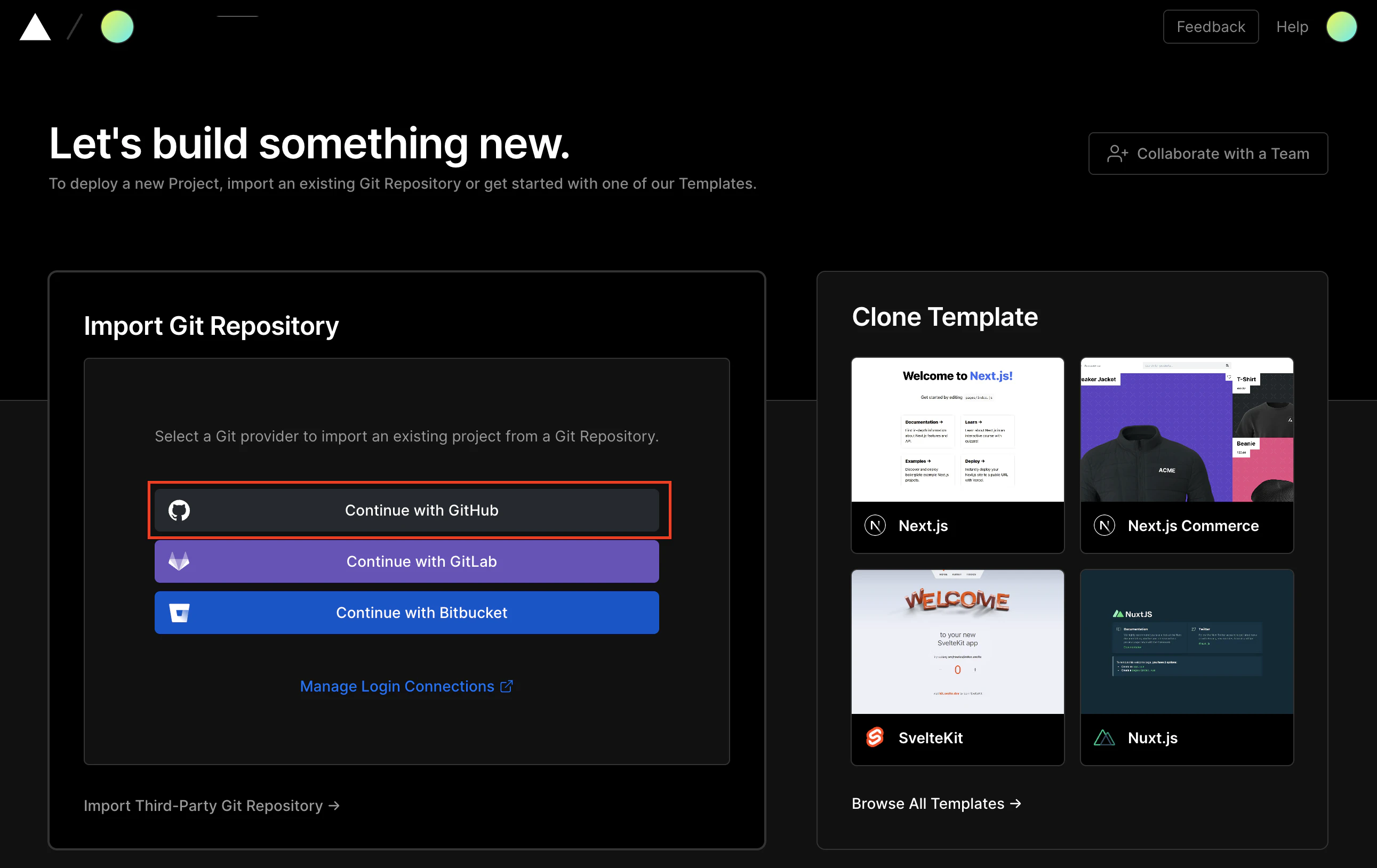Click the Nuxt.js mountain logo icon
1377x868 pixels.
click(x=1104, y=737)
